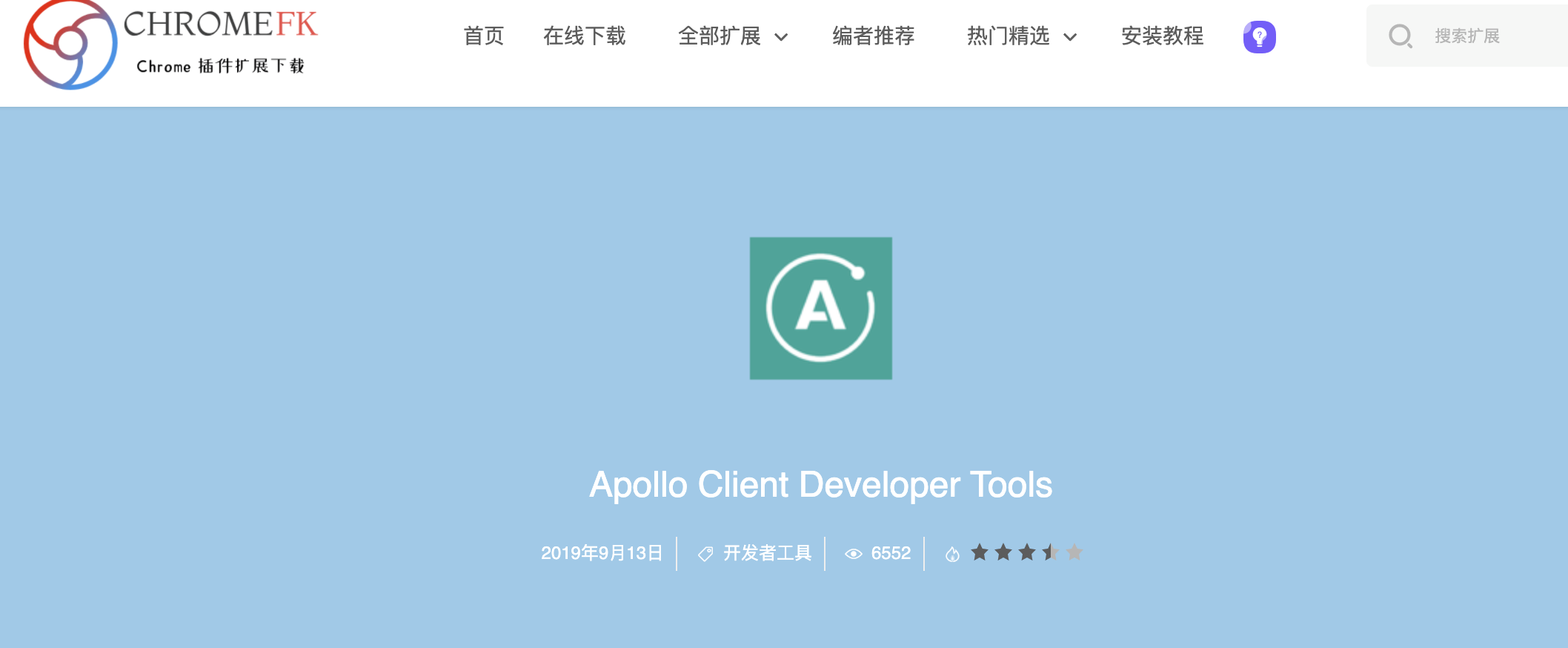
Task: Open the 热门精选 menu item
Action: coord(1009,36)
